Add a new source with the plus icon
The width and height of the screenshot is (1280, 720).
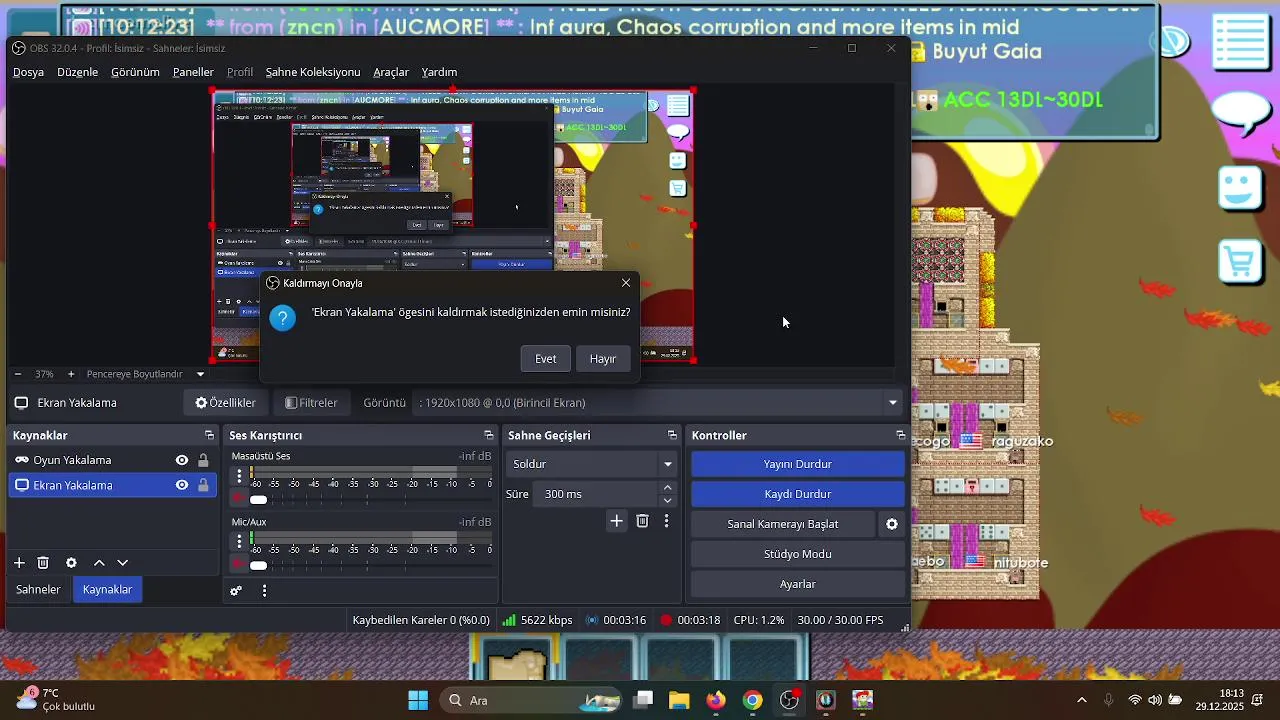click(x=19, y=563)
